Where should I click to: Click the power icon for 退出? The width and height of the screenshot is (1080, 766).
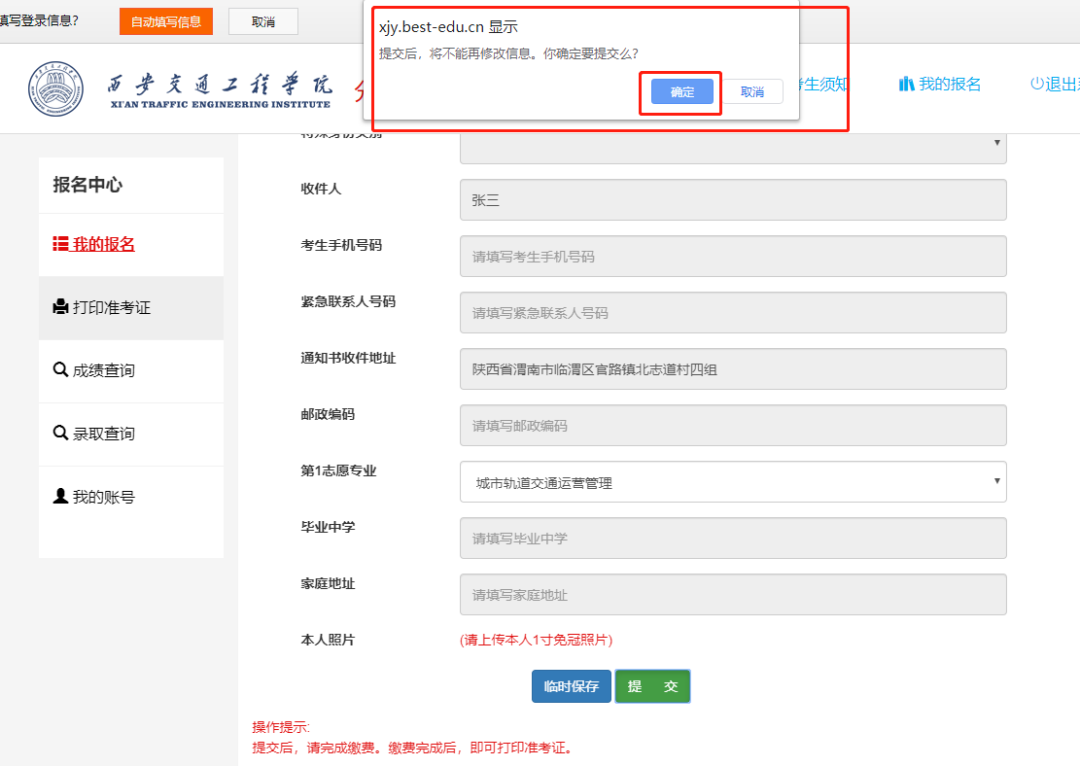(1037, 85)
